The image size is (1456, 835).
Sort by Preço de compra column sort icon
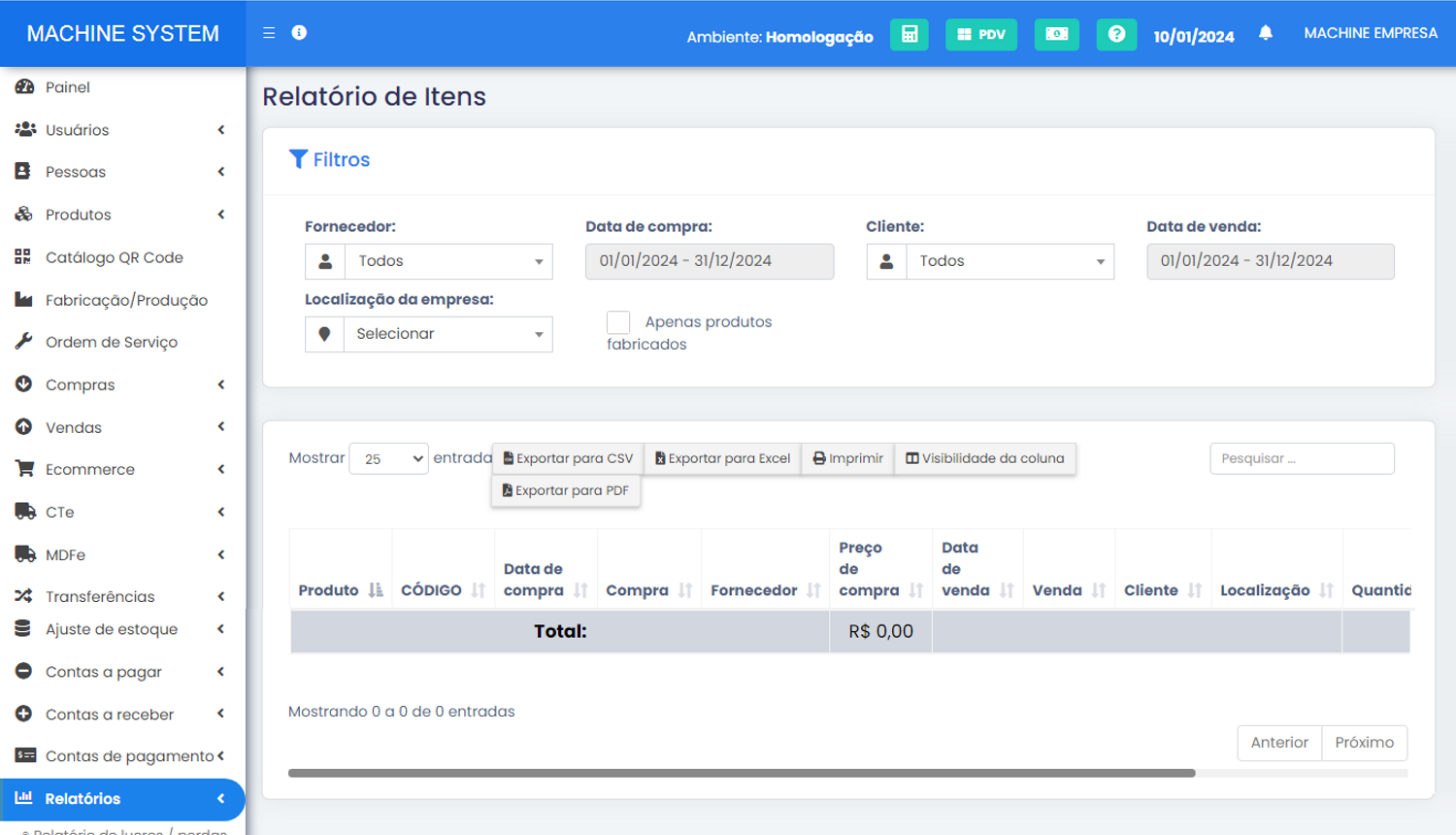click(x=916, y=590)
